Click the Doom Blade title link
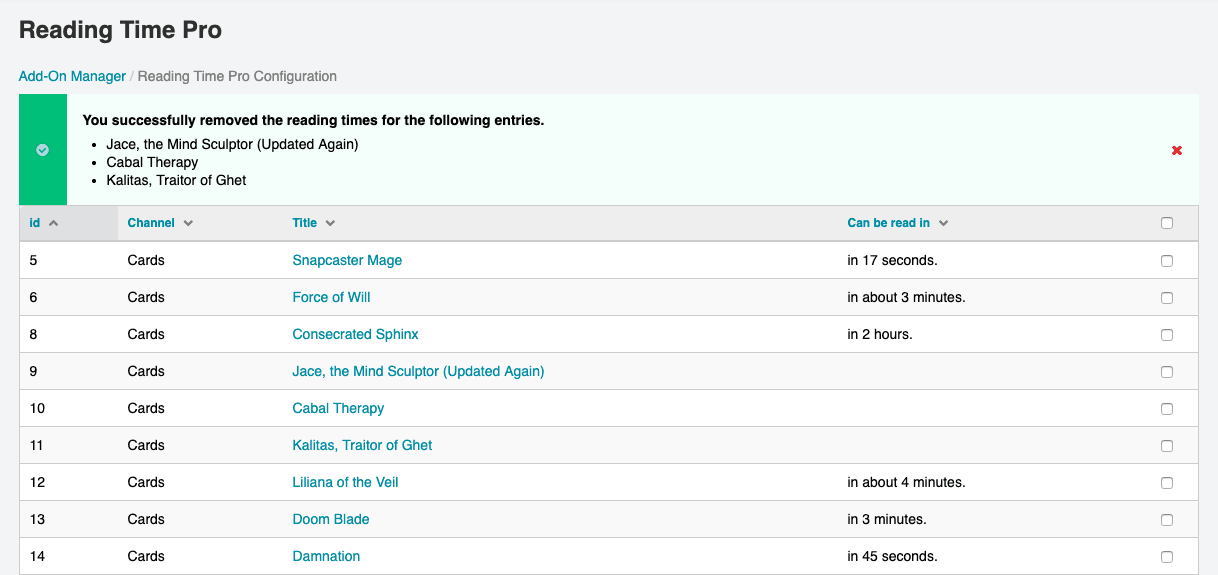This screenshot has width=1218, height=575. click(x=331, y=519)
